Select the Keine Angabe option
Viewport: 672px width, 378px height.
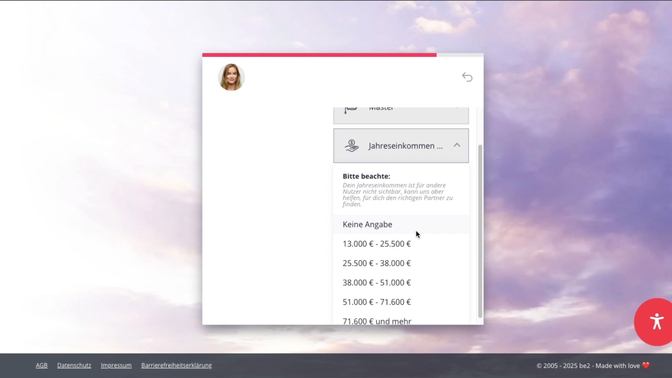pyautogui.click(x=401, y=225)
